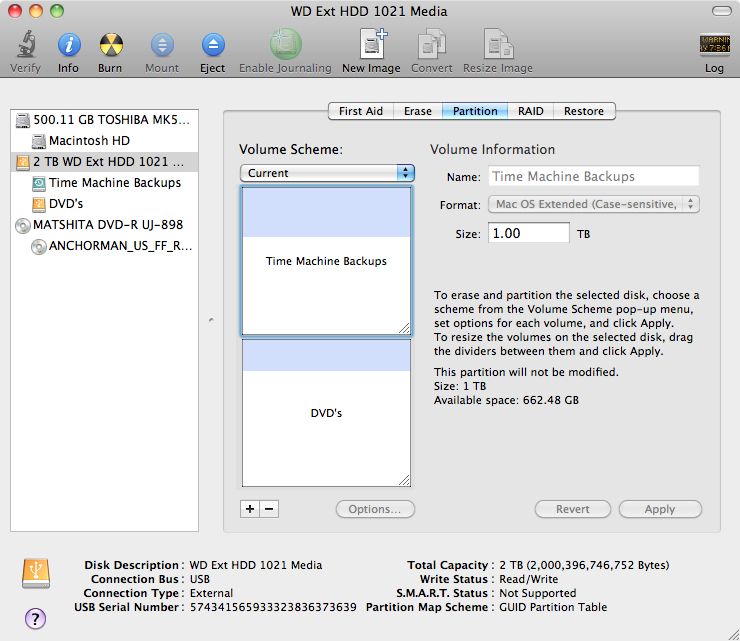Select the Time Machine Backups partition block
Viewport: 740px width, 641px height.
(x=326, y=261)
